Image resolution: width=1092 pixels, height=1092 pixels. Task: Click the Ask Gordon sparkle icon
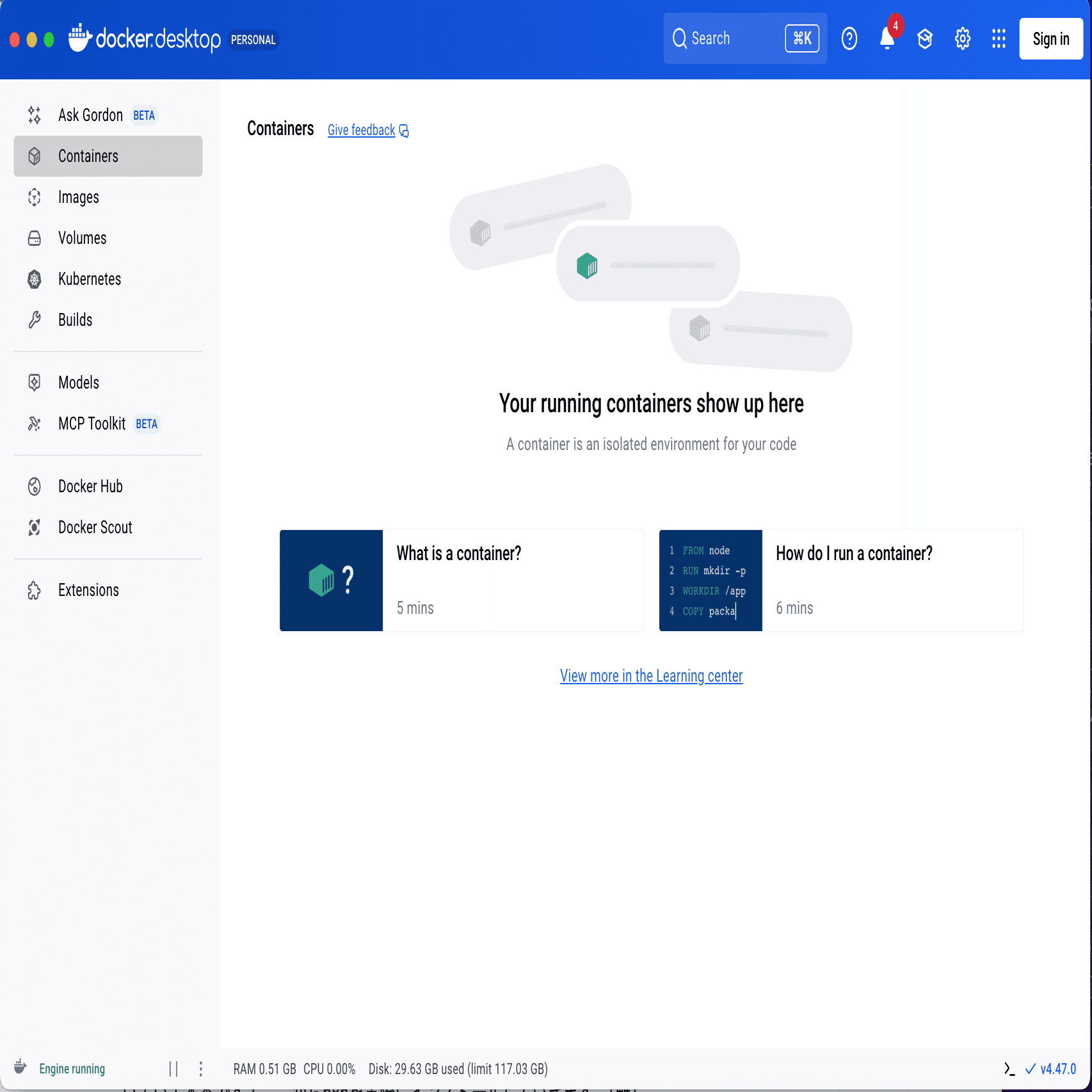pos(35,115)
